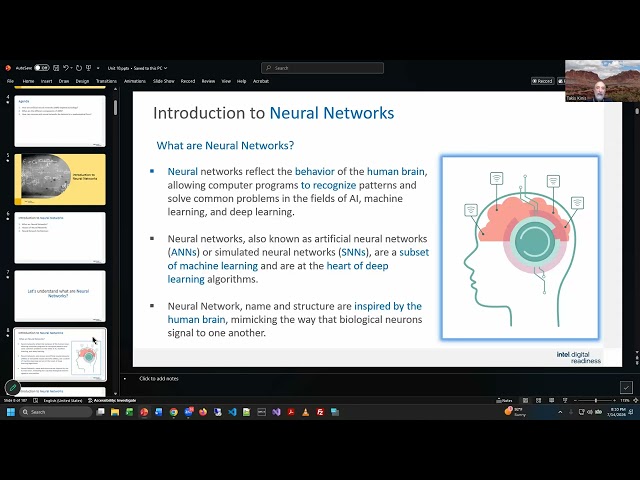Image resolution: width=640 pixels, height=480 pixels.
Task: Click the slide panel scroll-down arrow
Action: (116, 393)
